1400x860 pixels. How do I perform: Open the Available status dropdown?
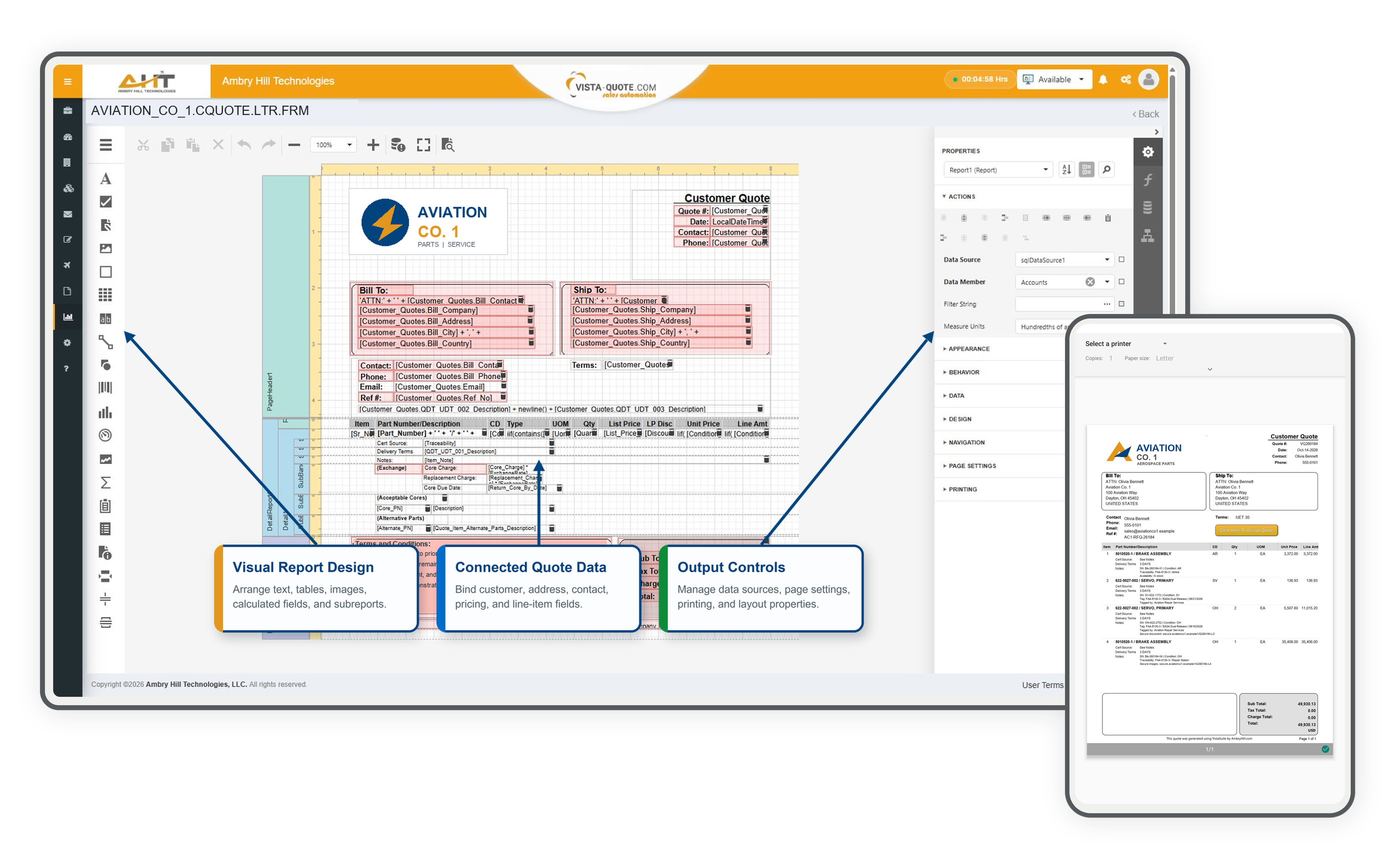1055,79
